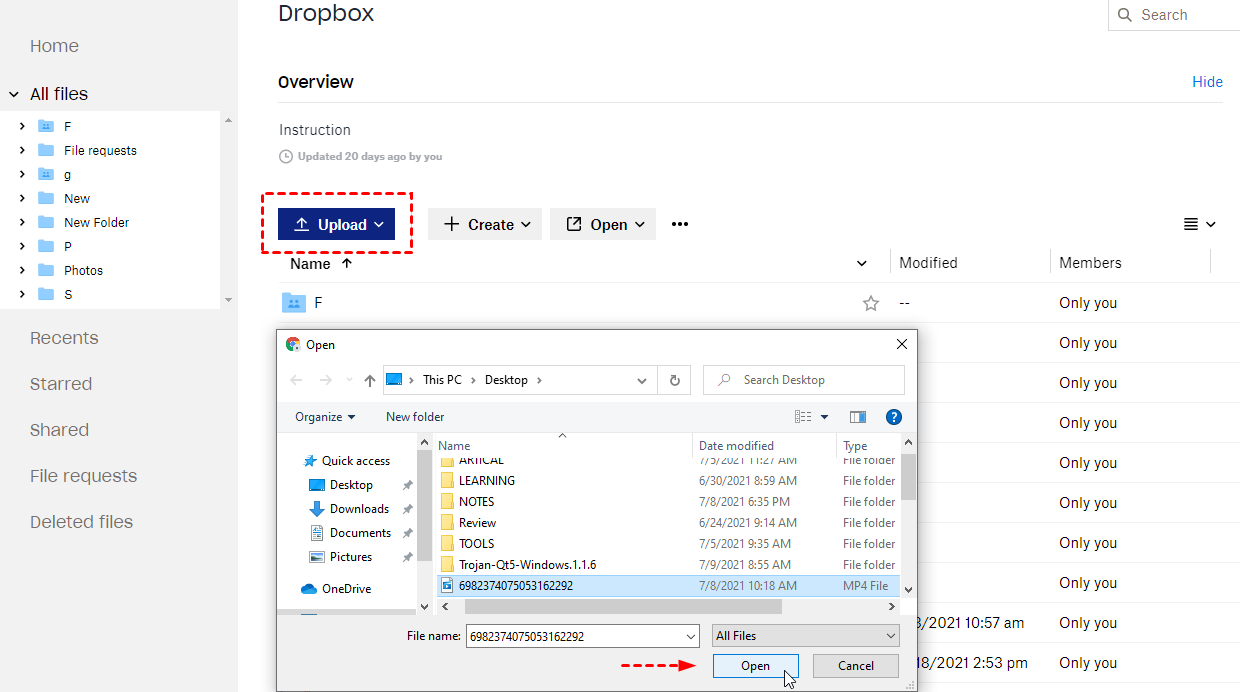Open Recents in the sidebar
This screenshot has width=1240, height=692.
64,338
